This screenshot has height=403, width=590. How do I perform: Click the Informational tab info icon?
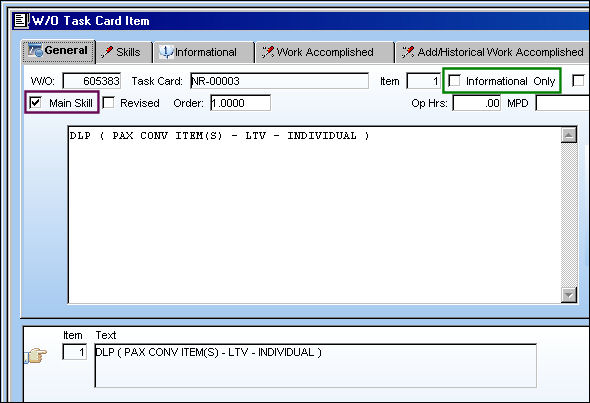166,52
